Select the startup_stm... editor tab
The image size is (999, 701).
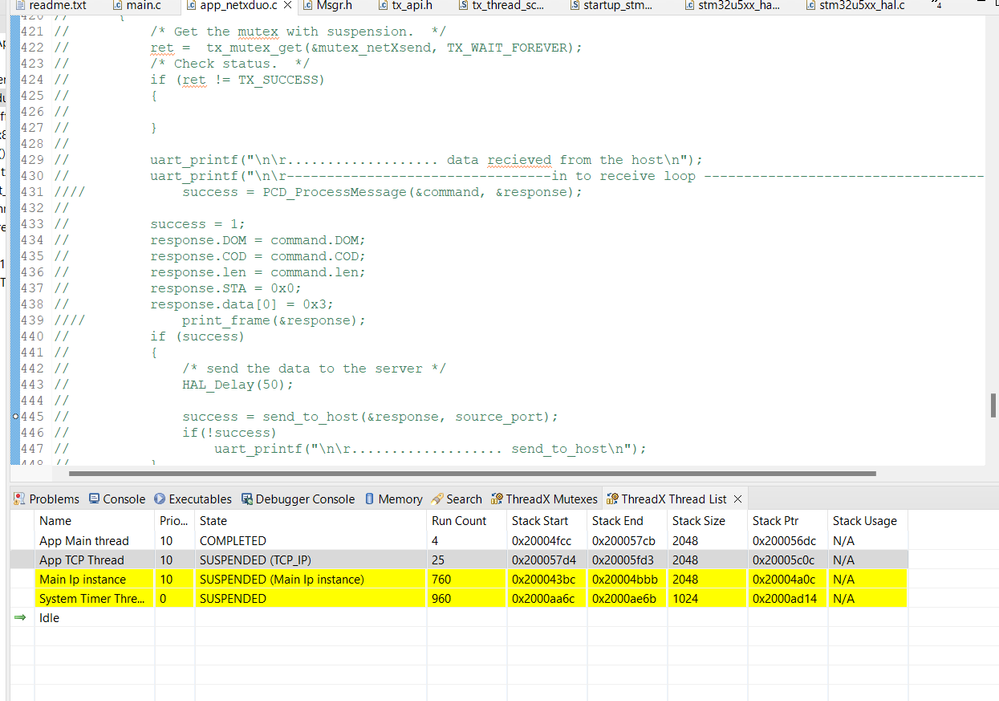tap(611, 6)
